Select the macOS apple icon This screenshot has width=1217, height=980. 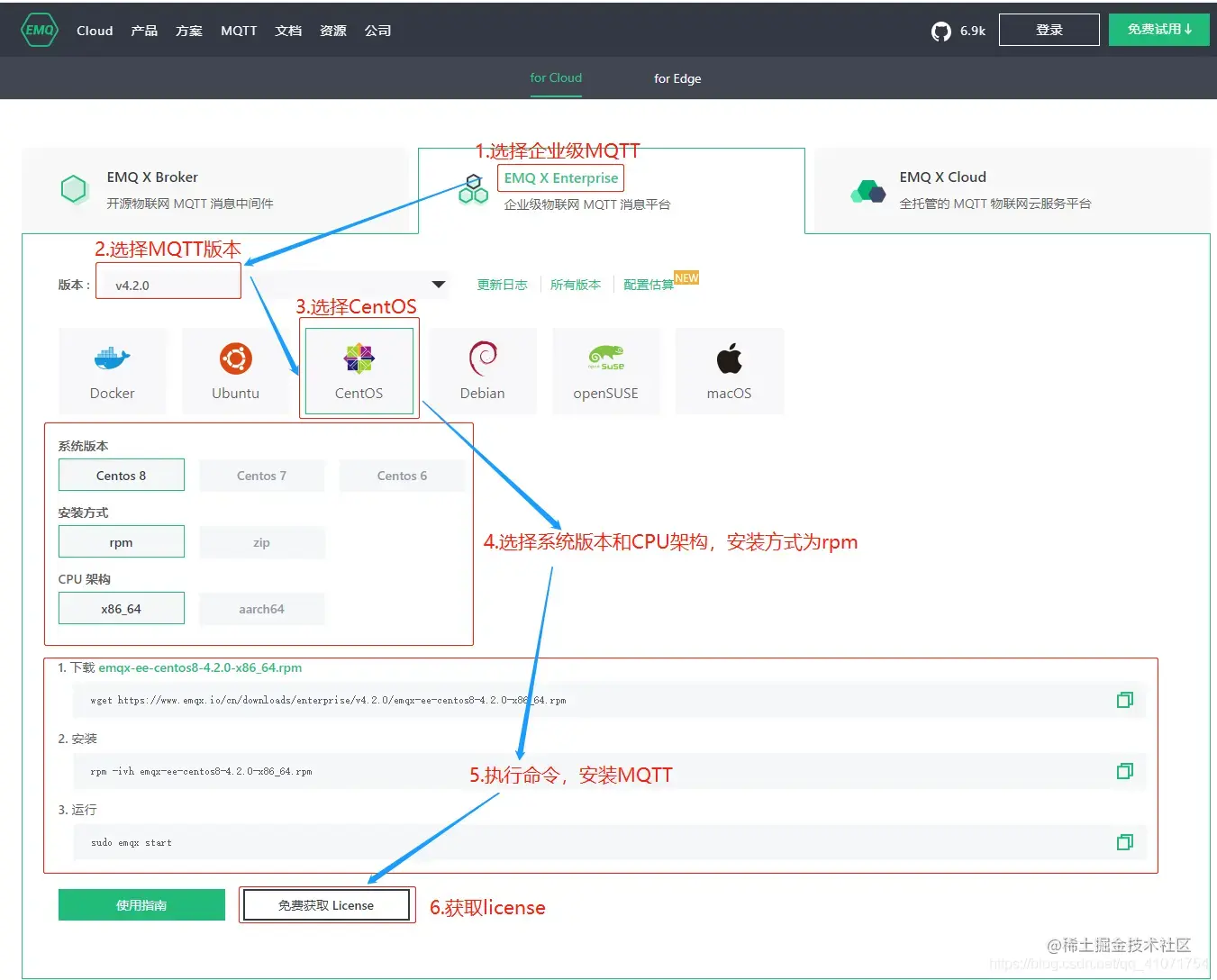730,358
